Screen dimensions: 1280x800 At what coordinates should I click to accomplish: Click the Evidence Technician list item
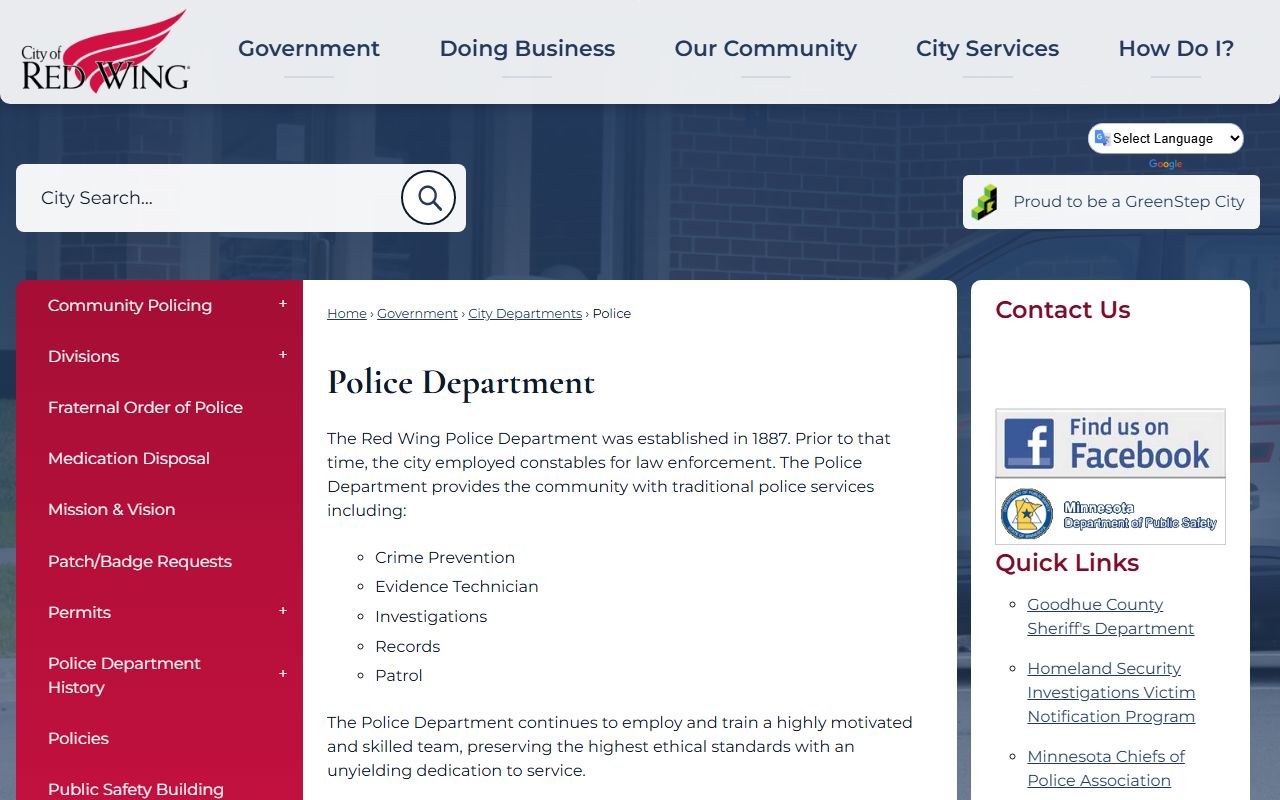tap(457, 587)
